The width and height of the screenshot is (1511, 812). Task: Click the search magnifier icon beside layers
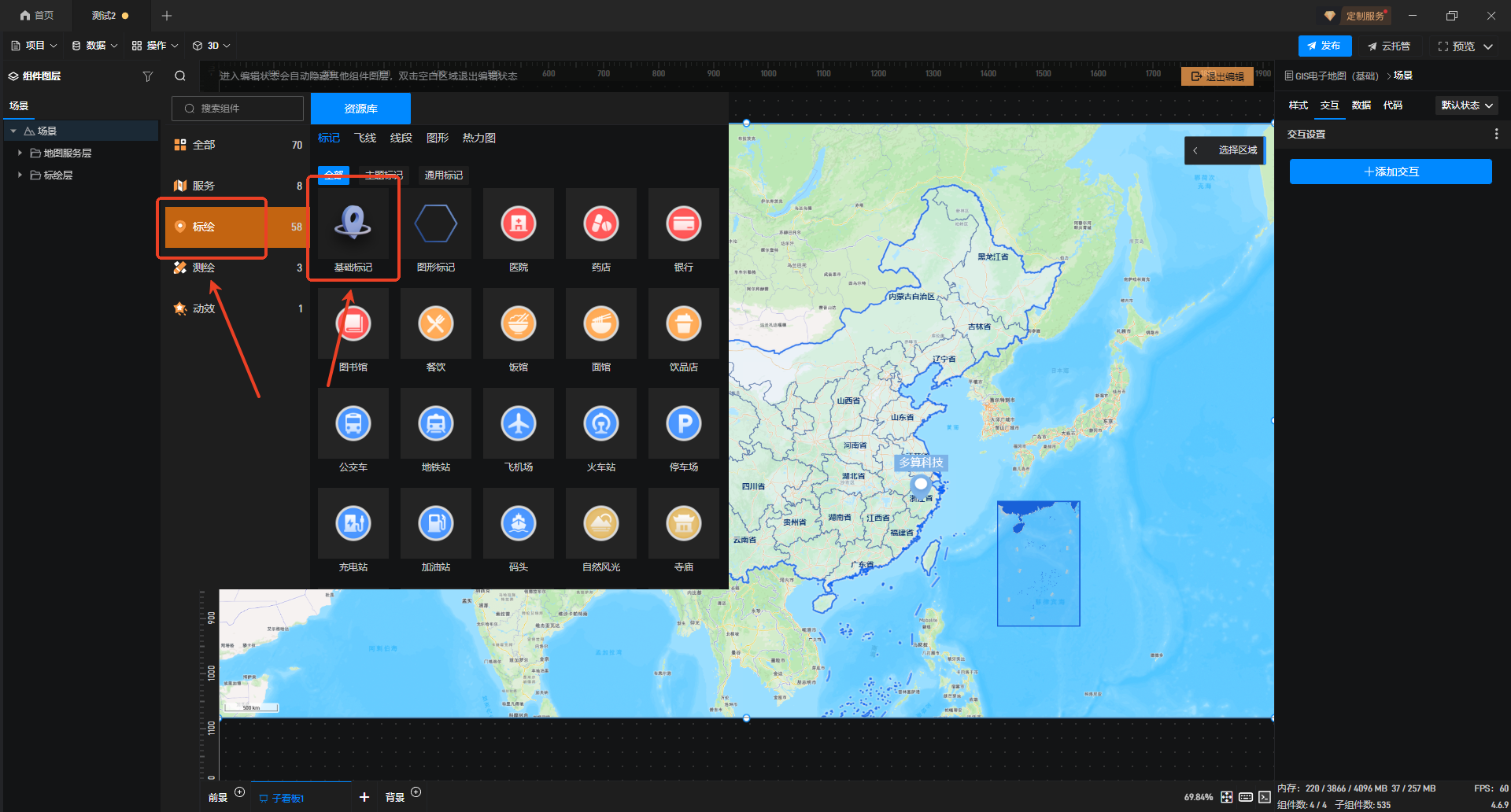pos(180,76)
